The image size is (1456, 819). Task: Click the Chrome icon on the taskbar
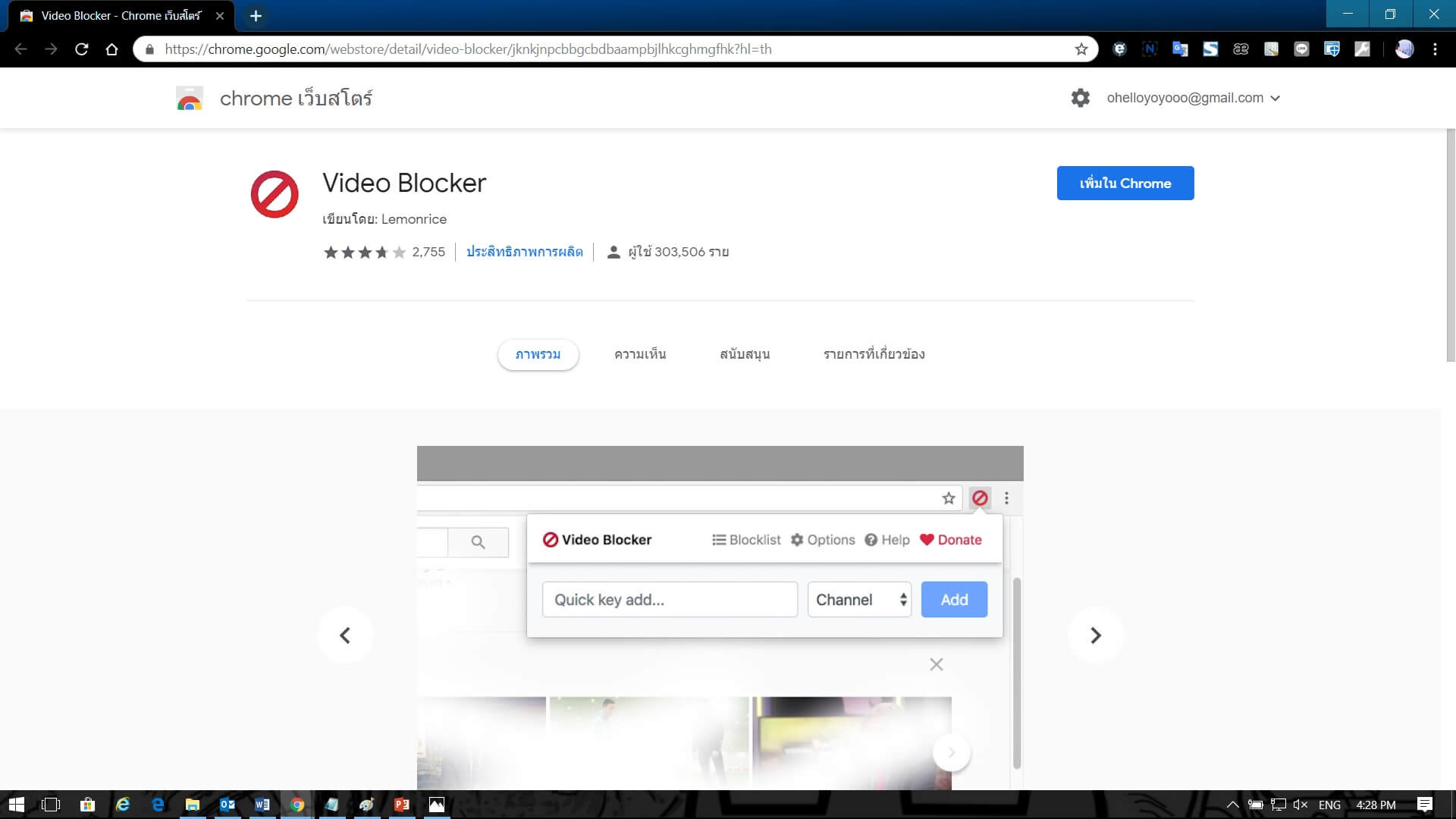point(297,805)
